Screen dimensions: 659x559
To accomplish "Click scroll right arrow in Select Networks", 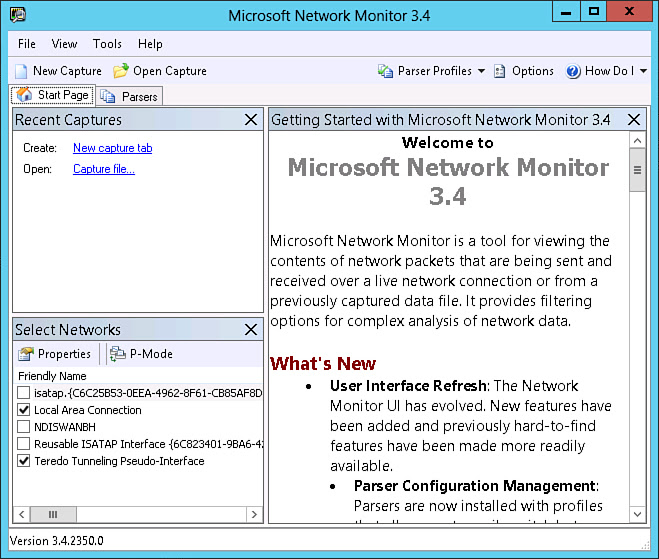I will (x=254, y=514).
